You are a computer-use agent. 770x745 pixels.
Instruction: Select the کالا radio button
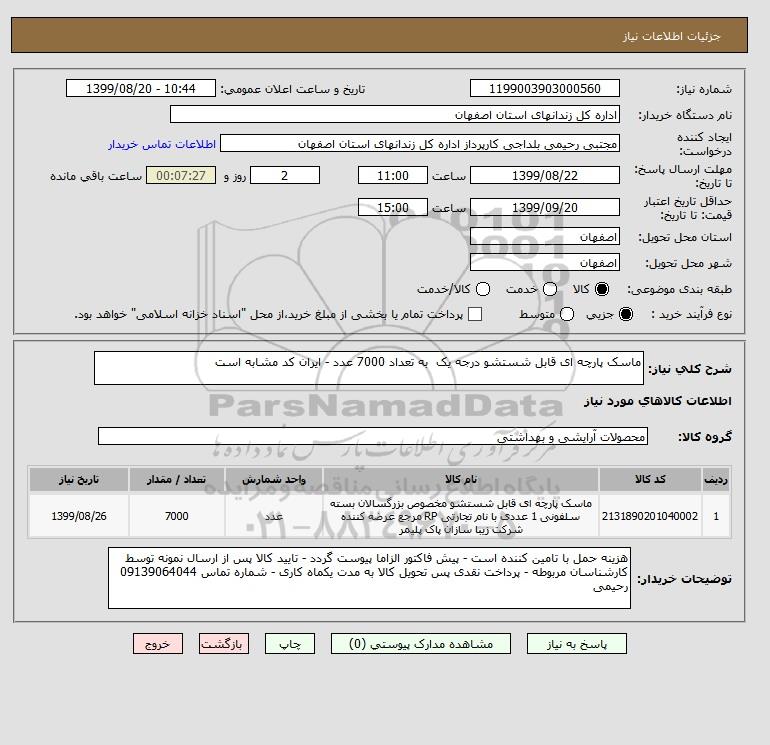coord(602,289)
